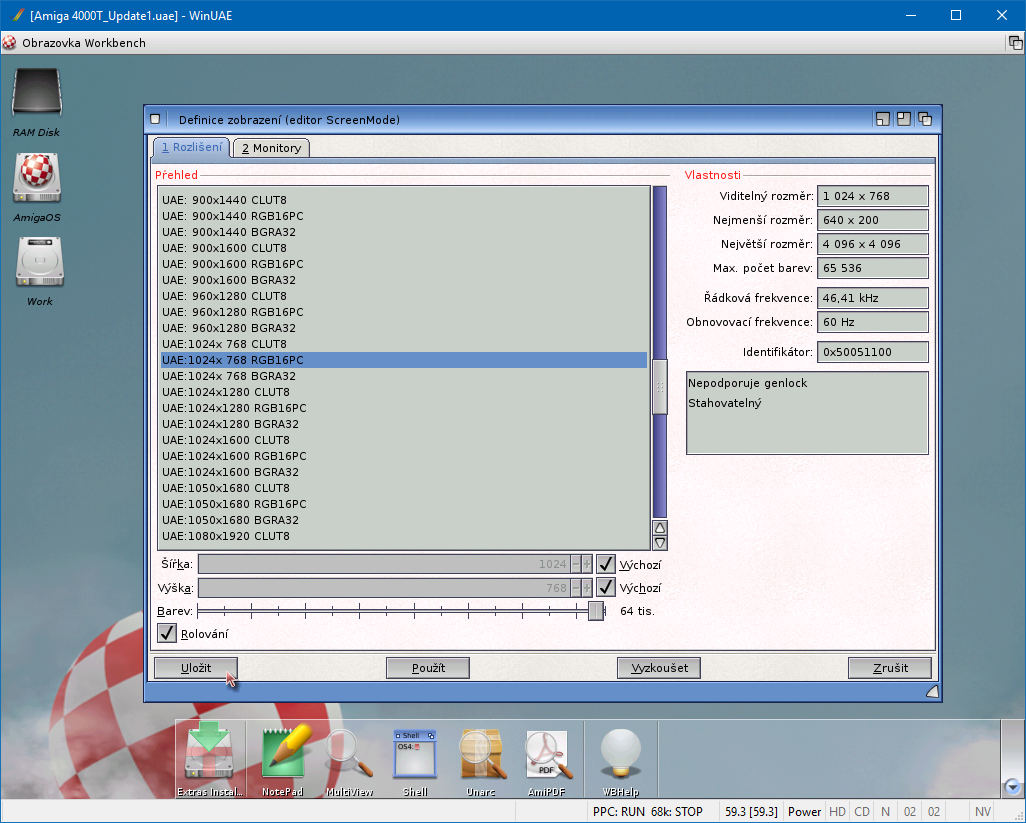This screenshot has width=1026, height=823.
Task: Open the RAM Disk desktop icon
Action: [36, 95]
